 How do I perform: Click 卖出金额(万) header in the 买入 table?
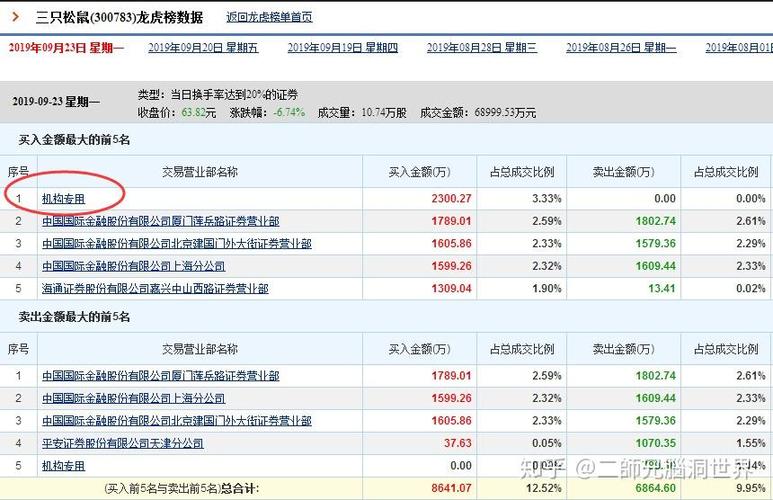click(x=624, y=172)
